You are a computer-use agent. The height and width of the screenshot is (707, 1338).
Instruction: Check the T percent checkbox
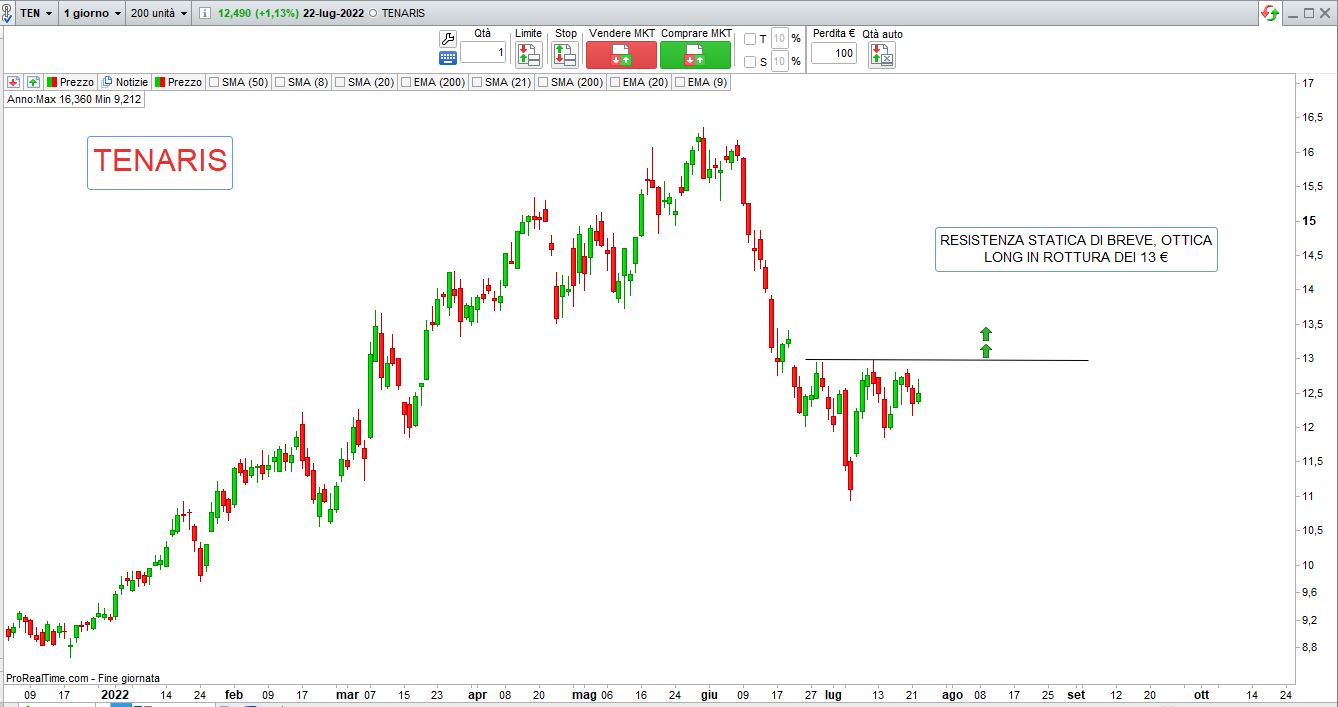click(x=750, y=39)
